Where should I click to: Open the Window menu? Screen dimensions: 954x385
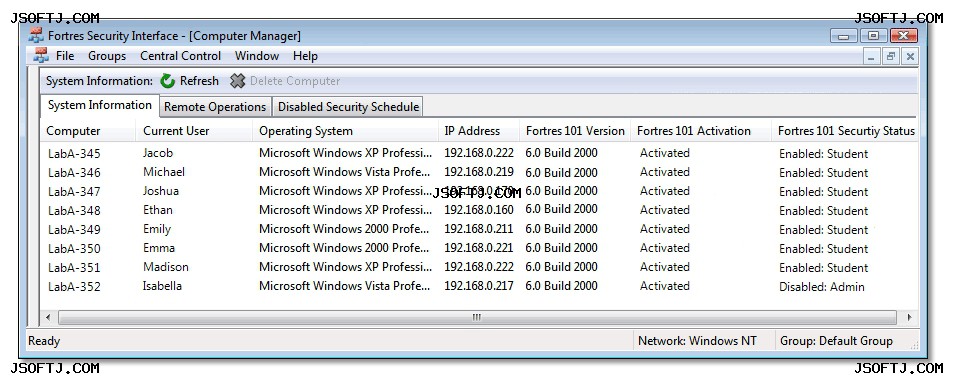[257, 56]
